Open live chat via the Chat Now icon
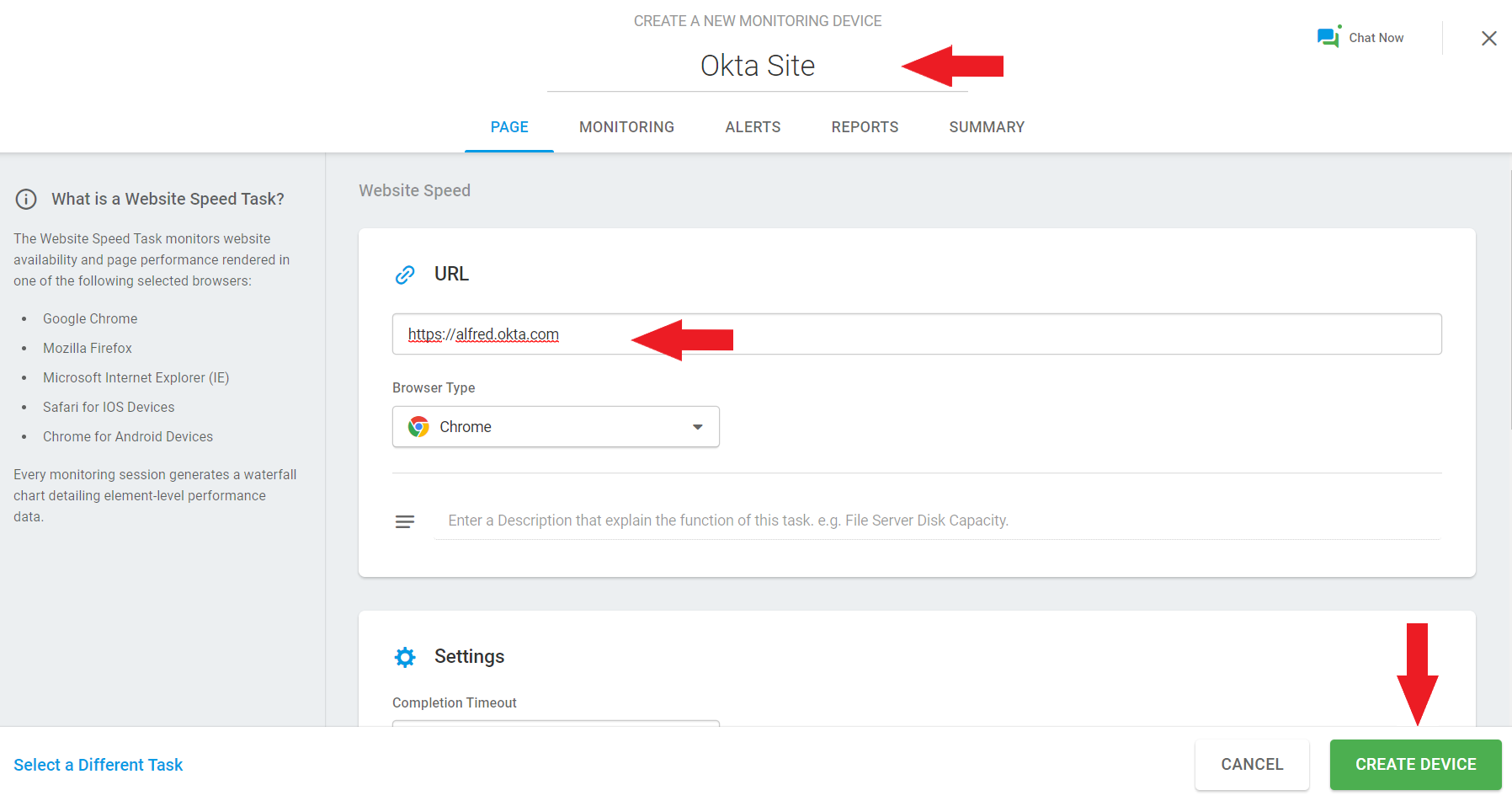Screen dimensions: 1512x801 click(x=1328, y=37)
